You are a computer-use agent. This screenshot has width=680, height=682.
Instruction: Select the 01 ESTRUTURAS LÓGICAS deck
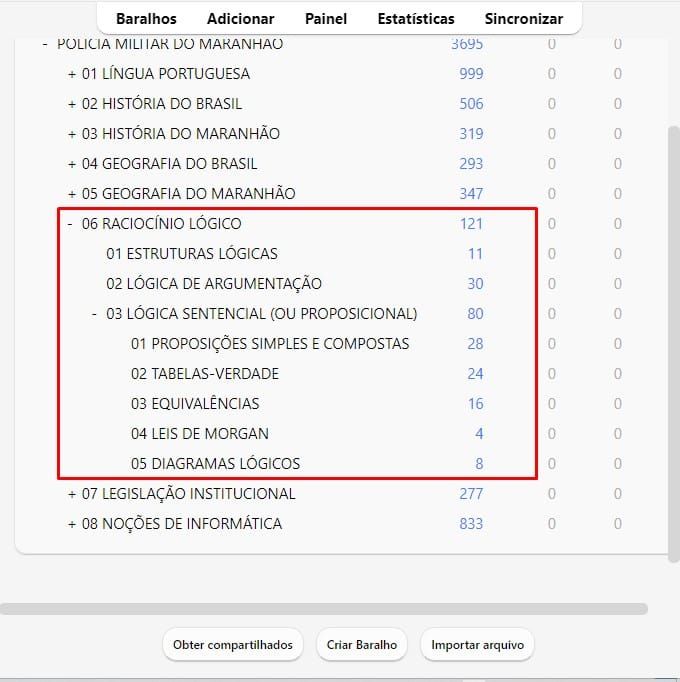click(191, 254)
